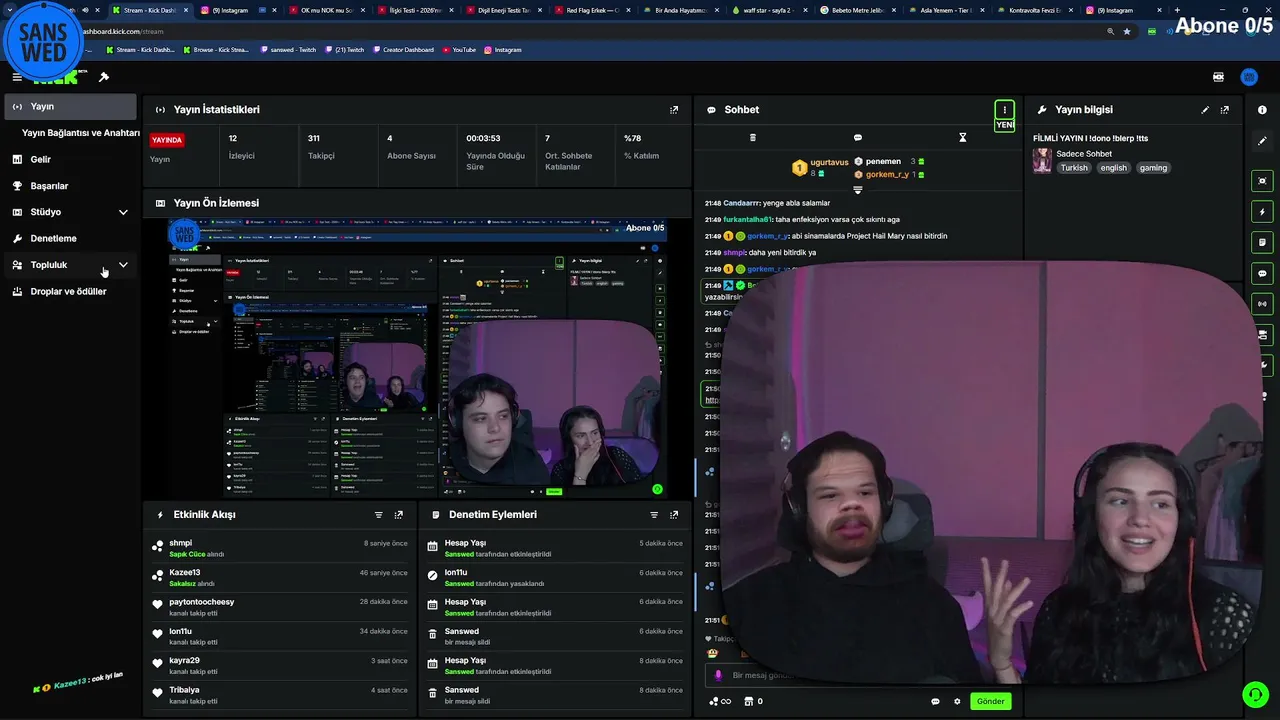Image resolution: width=1280 pixels, height=720 pixels.
Task: Click the note icon in the right sidebar
Action: point(1262,242)
